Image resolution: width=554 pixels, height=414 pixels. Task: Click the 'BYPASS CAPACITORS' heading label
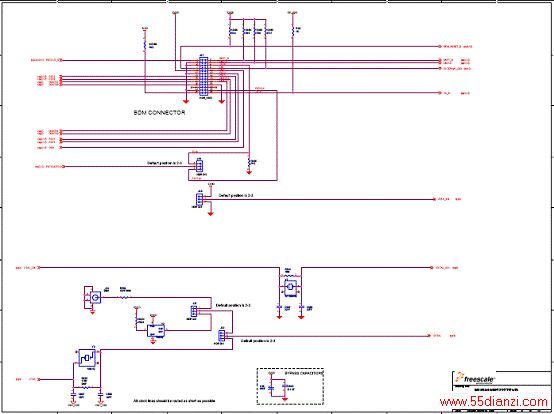[304, 373]
